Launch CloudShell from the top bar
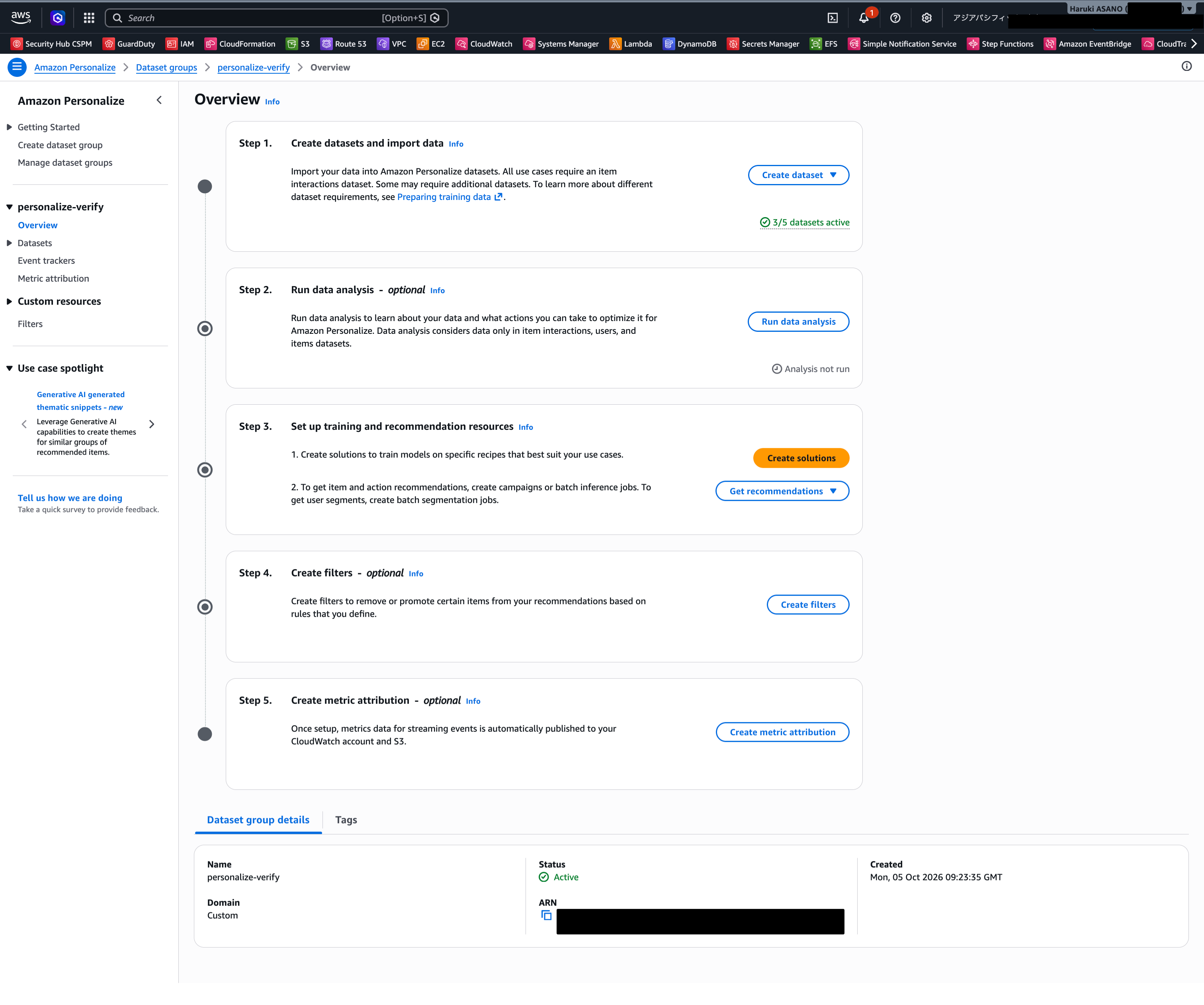1204x1005 pixels. [833, 18]
